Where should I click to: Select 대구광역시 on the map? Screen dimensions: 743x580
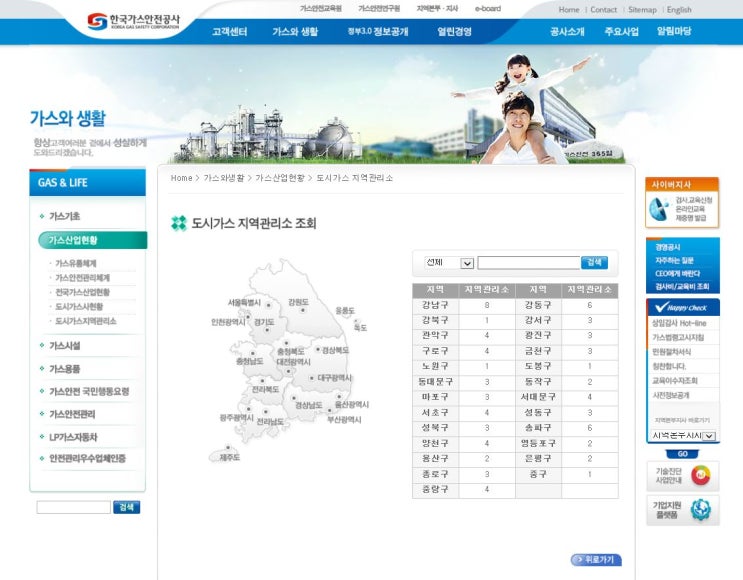click(335, 378)
